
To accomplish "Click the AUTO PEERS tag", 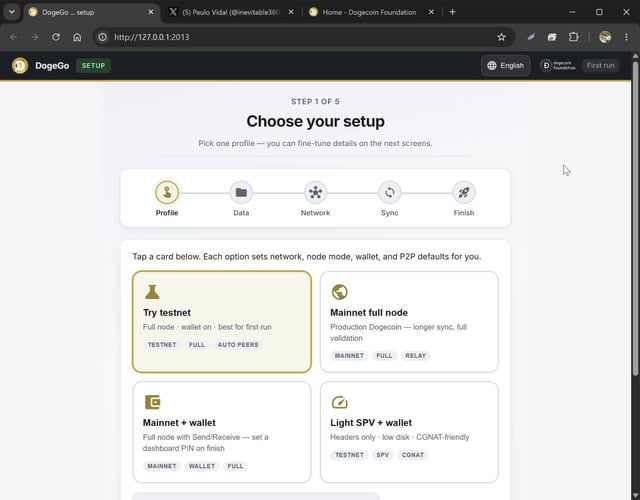I will click(238, 345).
